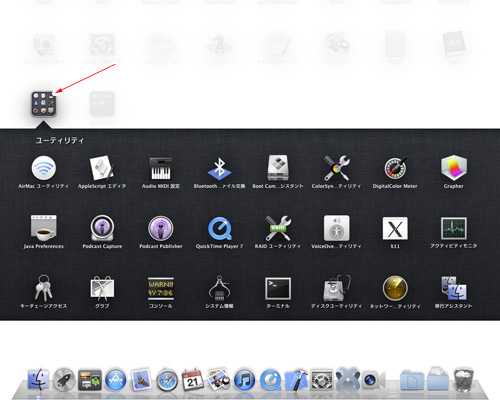
Task: Launch iPhoto from Dock
Action: pos(218,379)
